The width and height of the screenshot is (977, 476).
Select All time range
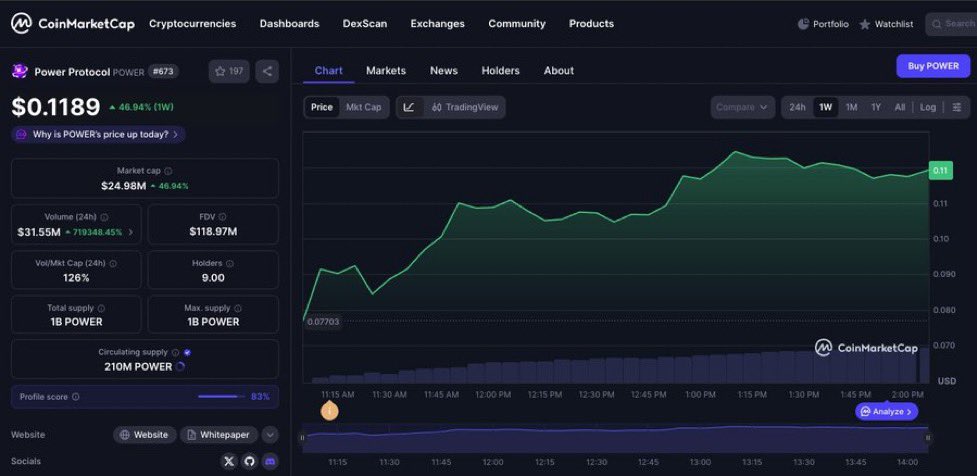[900, 107]
